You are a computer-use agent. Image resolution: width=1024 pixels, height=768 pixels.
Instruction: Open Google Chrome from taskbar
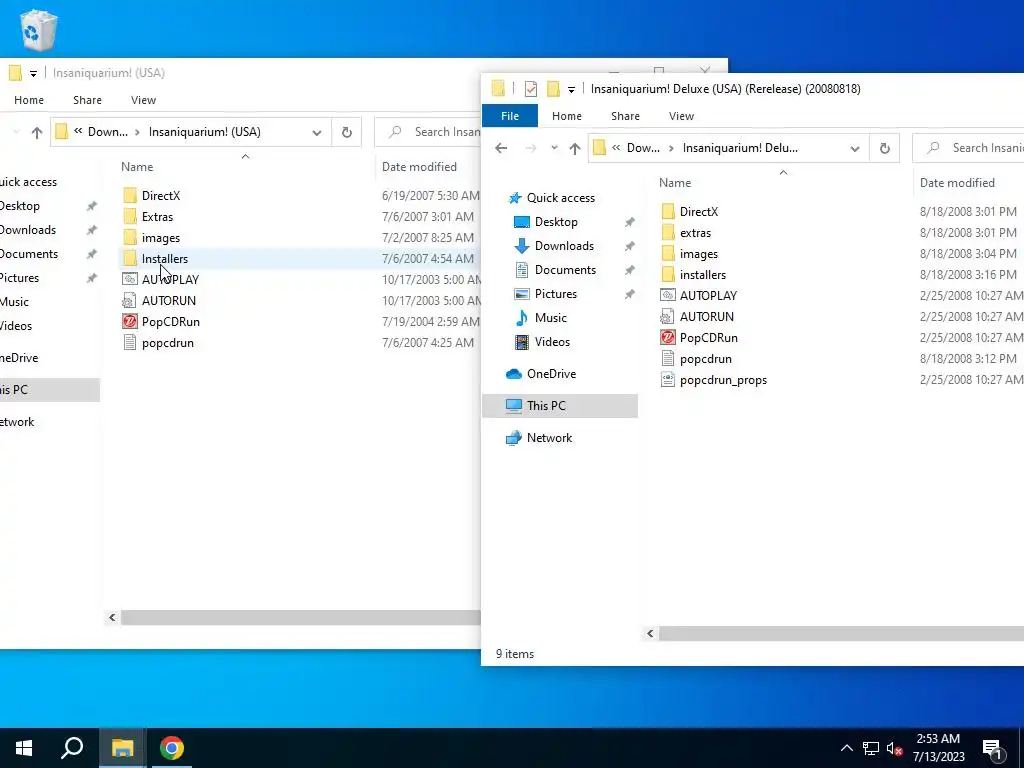click(172, 748)
